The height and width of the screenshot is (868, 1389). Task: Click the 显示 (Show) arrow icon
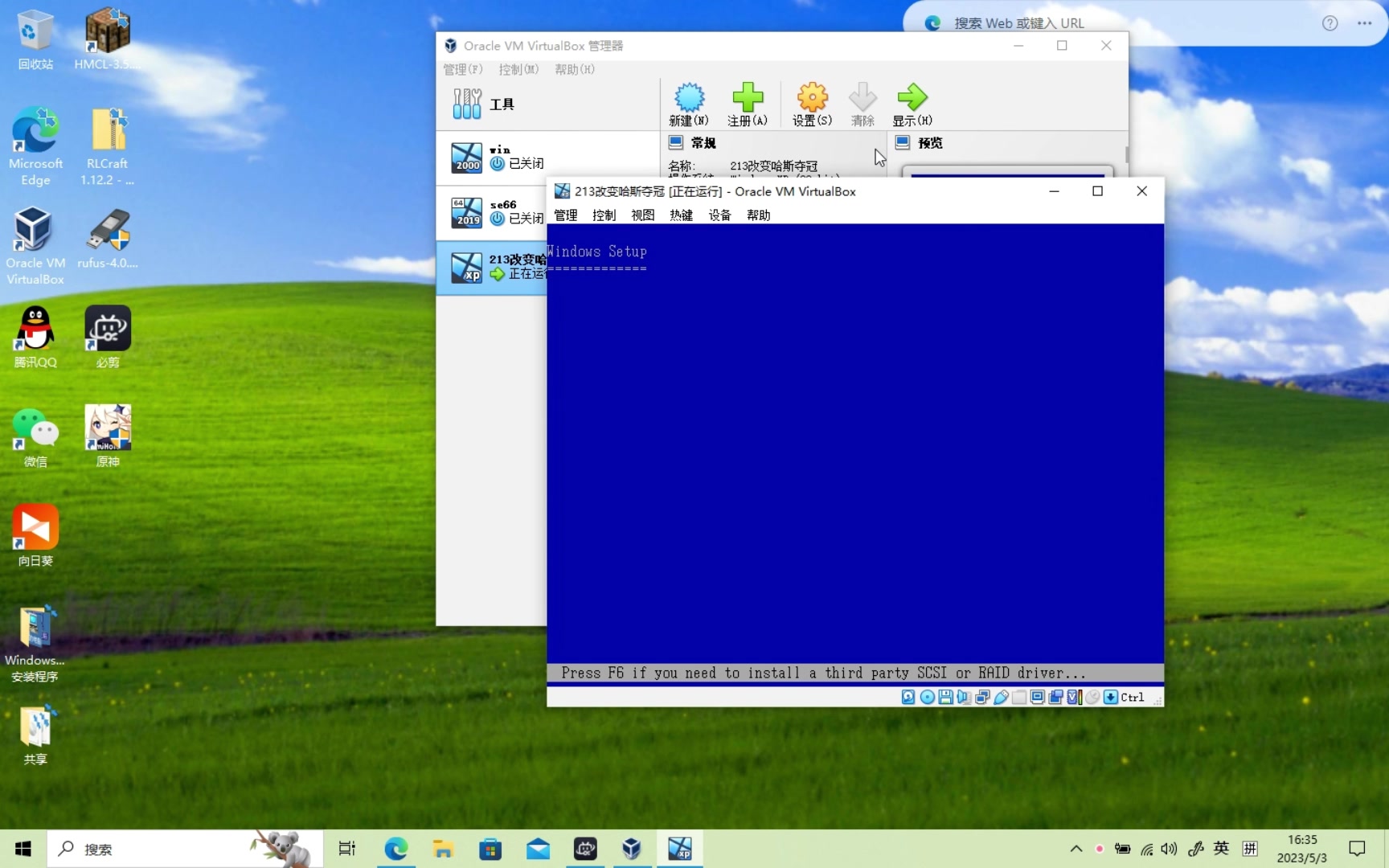[x=912, y=104]
